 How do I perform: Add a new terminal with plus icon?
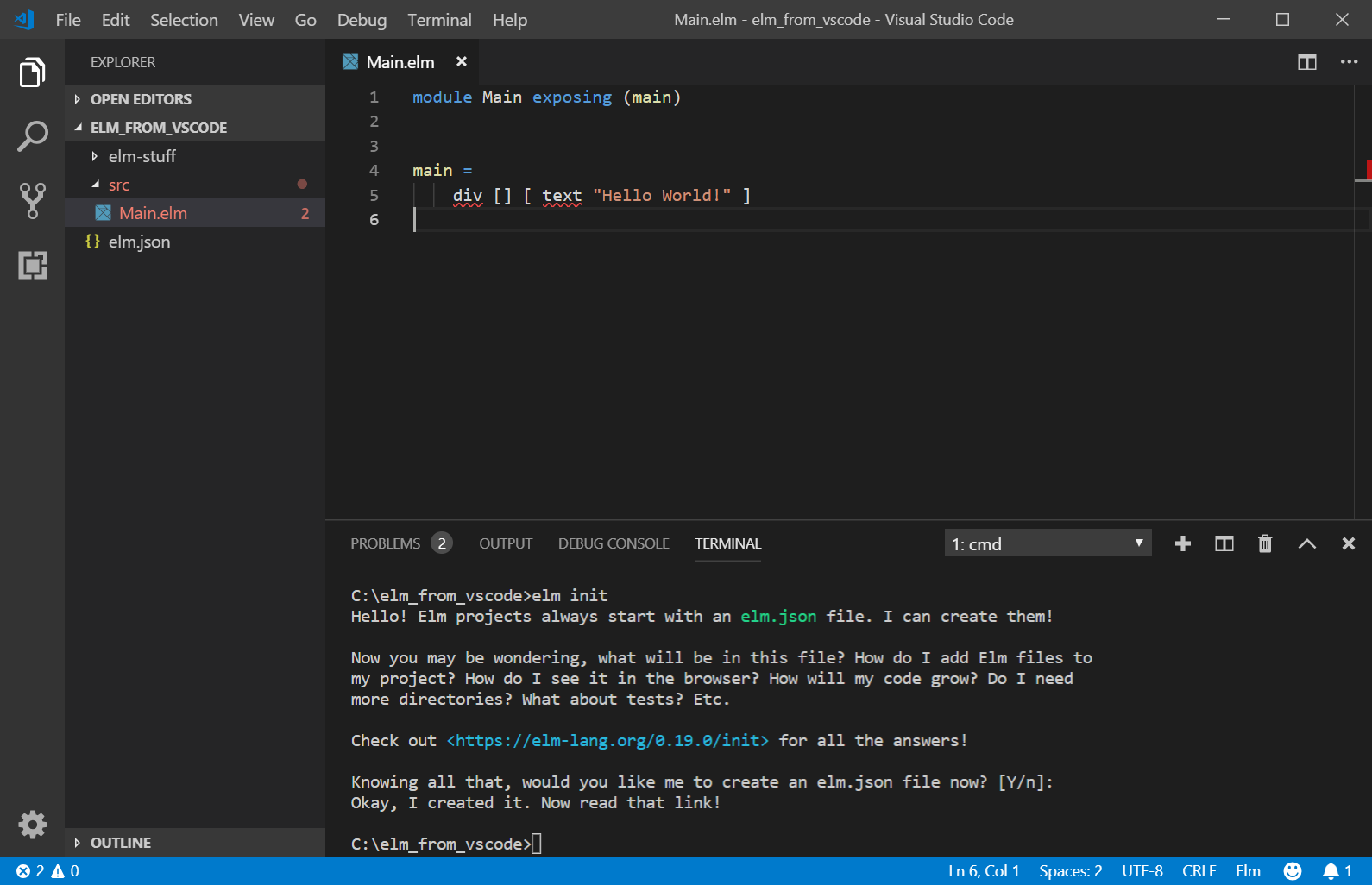1182,543
